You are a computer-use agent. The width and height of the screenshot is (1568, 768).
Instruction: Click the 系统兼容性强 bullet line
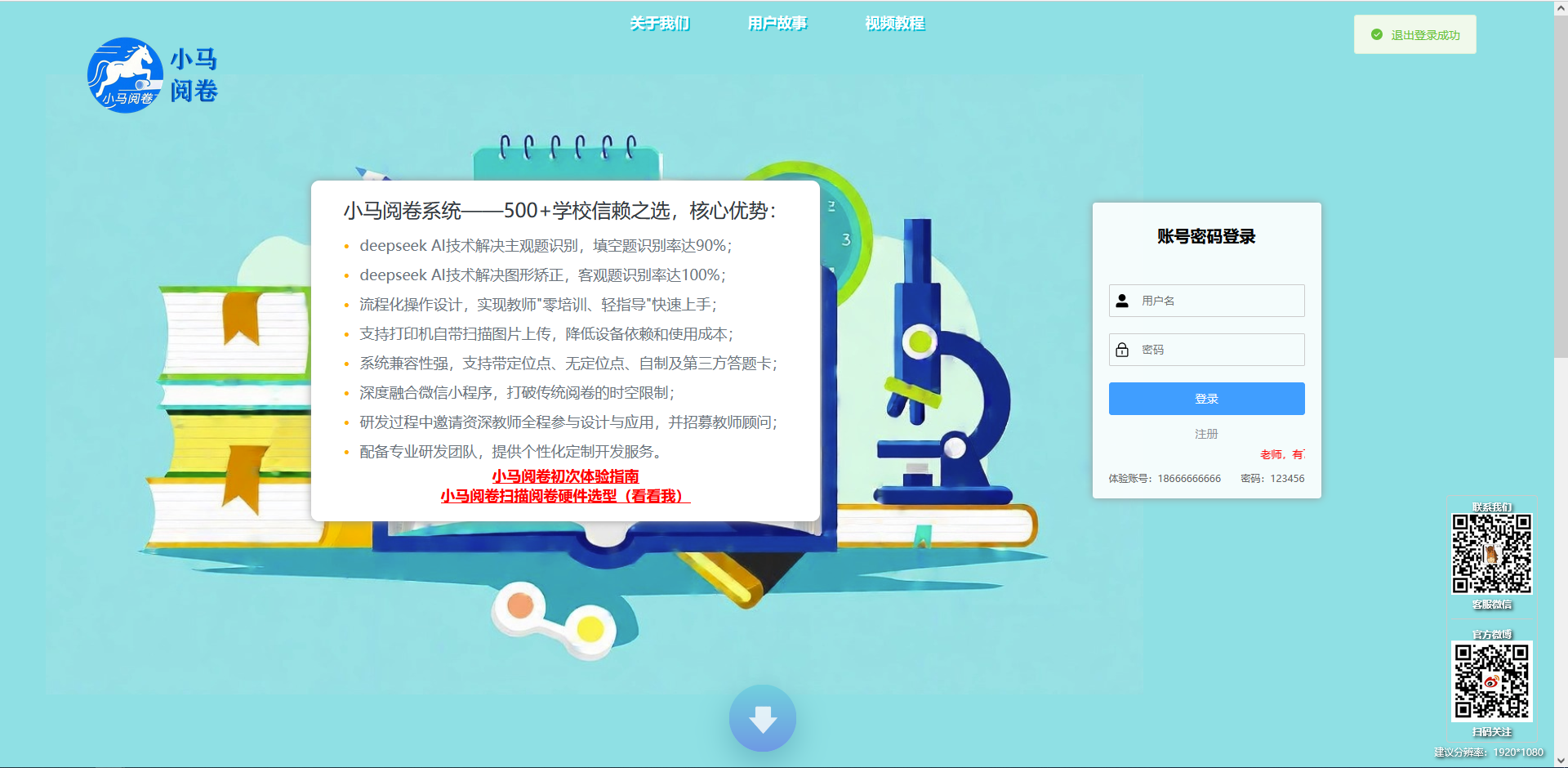pyautogui.click(x=568, y=364)
